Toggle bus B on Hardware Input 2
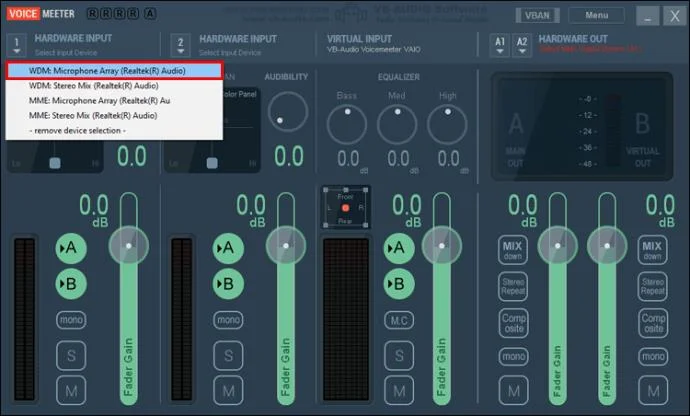690x416 pixels. coord(228,284)
